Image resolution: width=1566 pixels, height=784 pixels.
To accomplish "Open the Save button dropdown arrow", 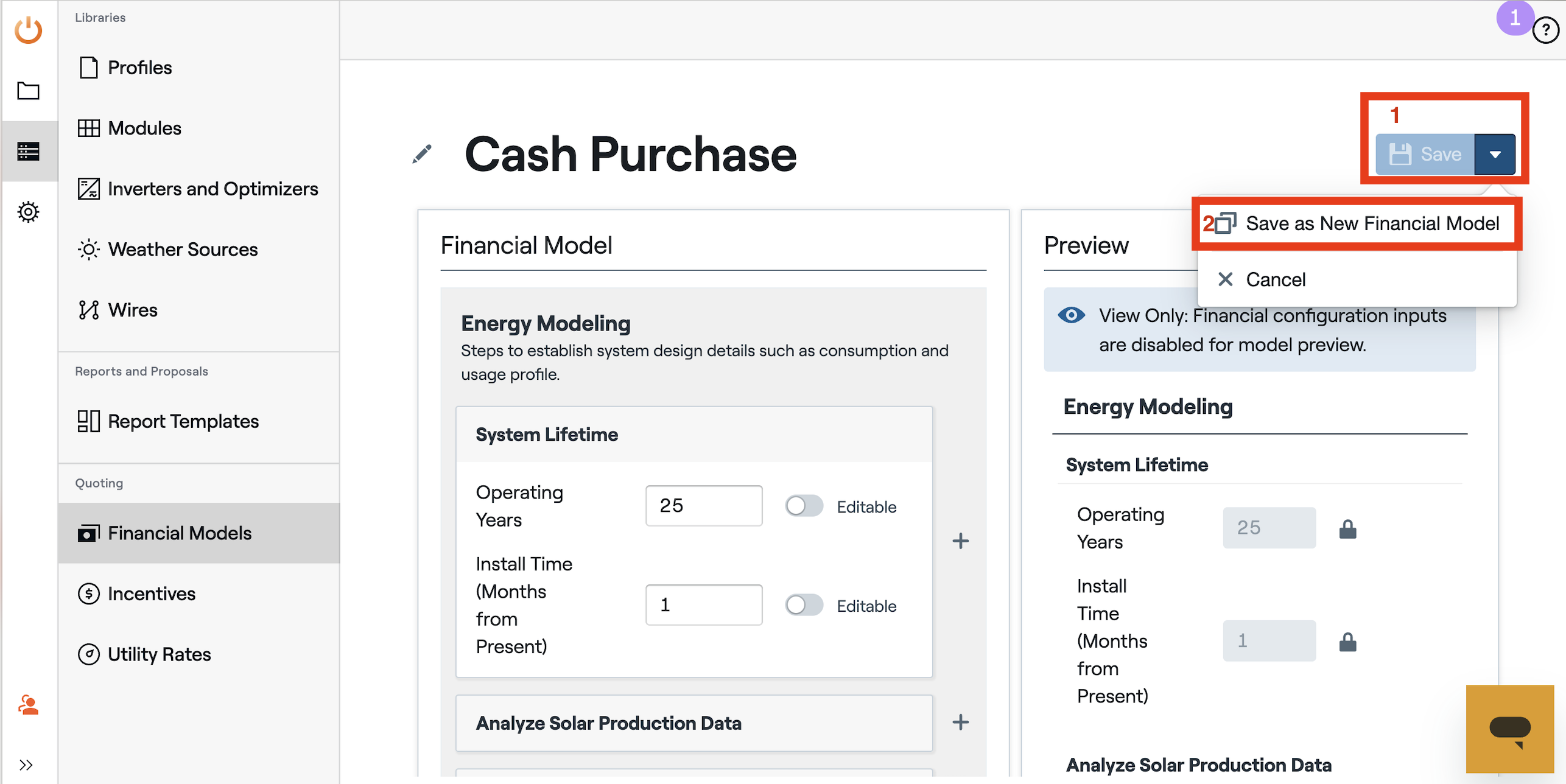I will coord(1495,155).
